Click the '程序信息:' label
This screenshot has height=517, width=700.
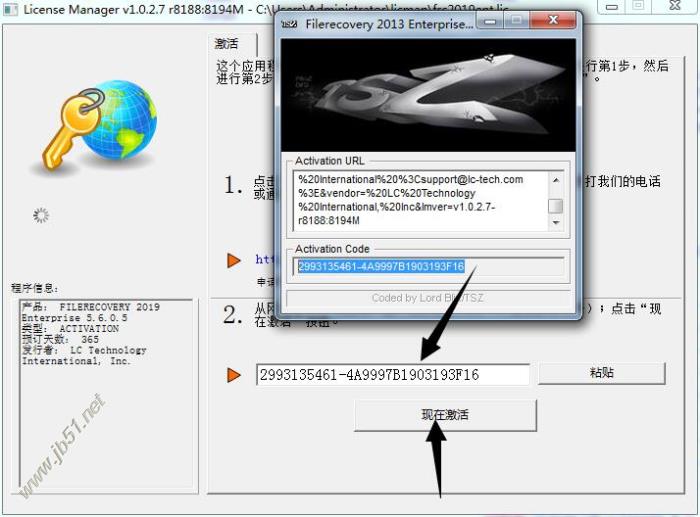(34, 288)
